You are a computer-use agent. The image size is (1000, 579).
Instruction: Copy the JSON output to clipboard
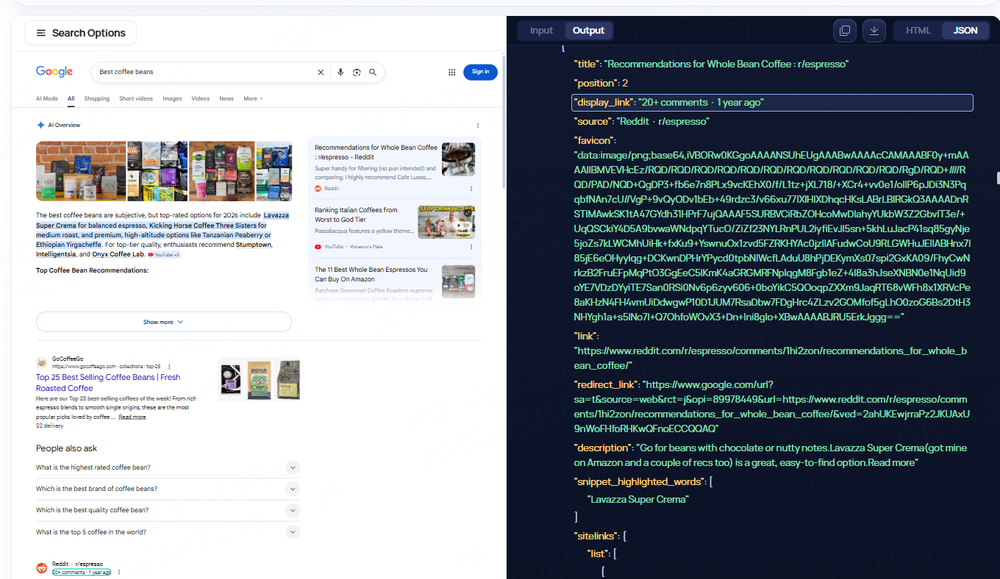[x=844, y=31]
